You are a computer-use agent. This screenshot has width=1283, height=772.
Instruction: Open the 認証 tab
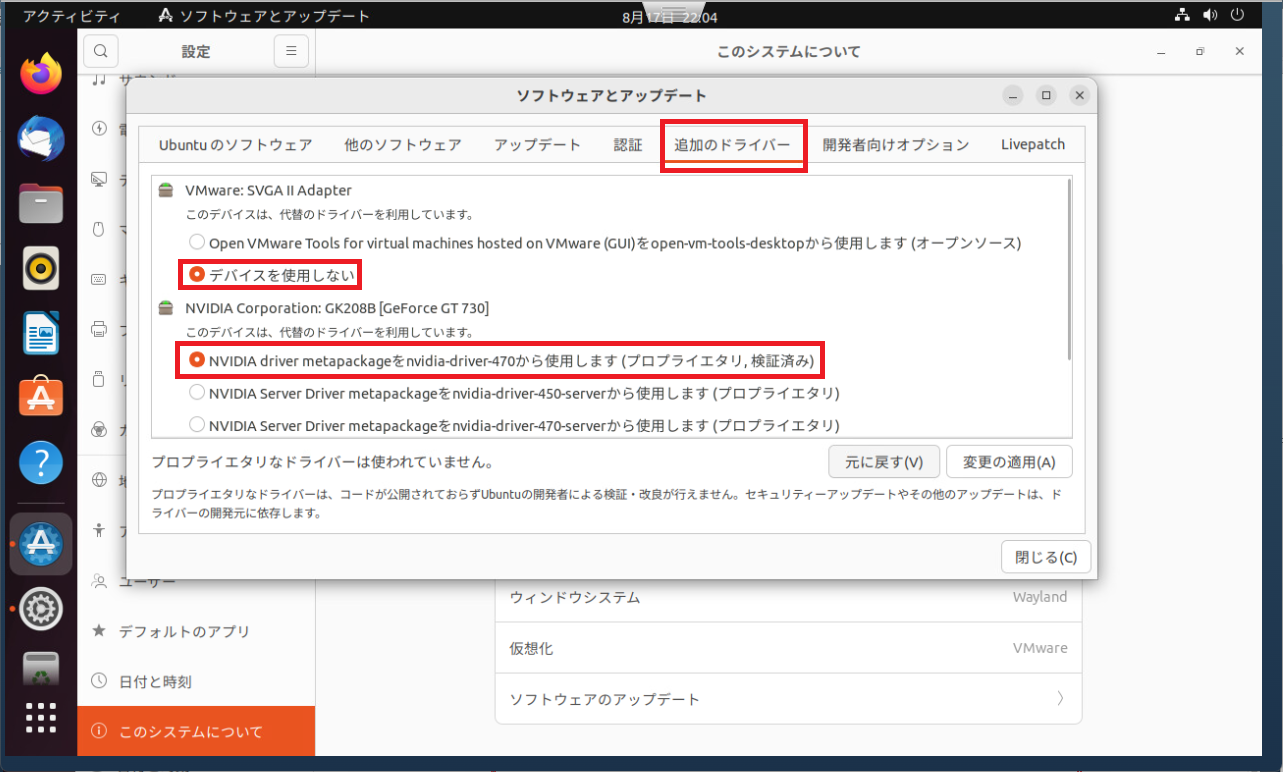pyautogui.click(x=628, y=145)
